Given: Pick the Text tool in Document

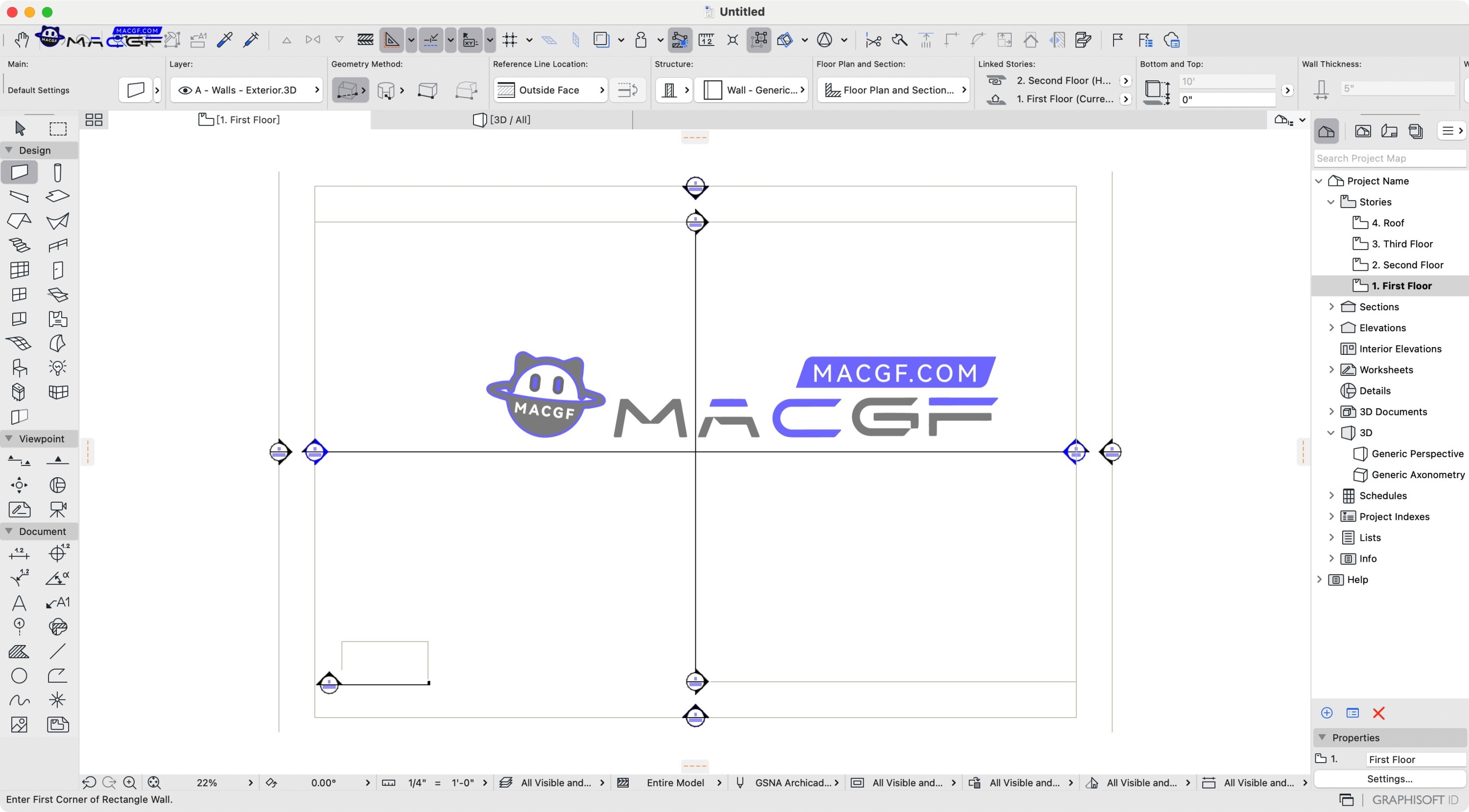Looking at the screenshot, I should pyautogui.click(x=19, y=603).
